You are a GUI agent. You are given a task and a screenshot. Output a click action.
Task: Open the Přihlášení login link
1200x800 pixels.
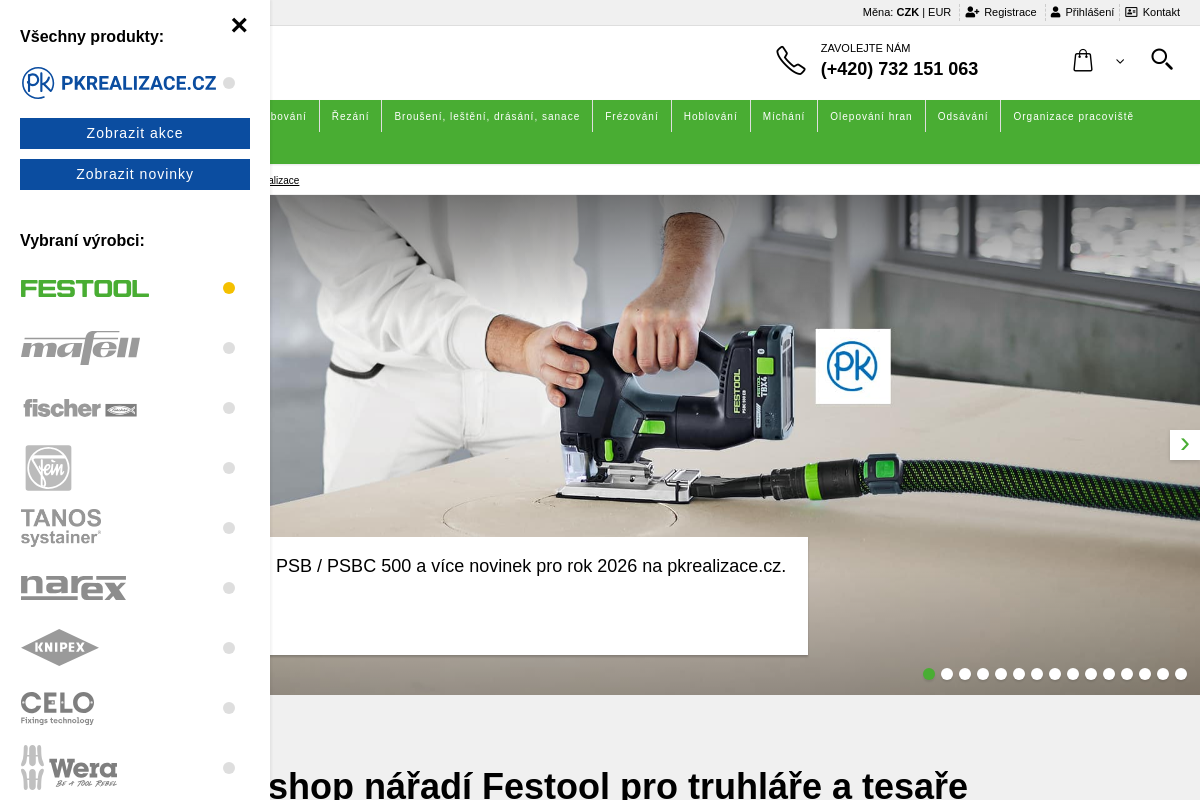click(1089, 12)
